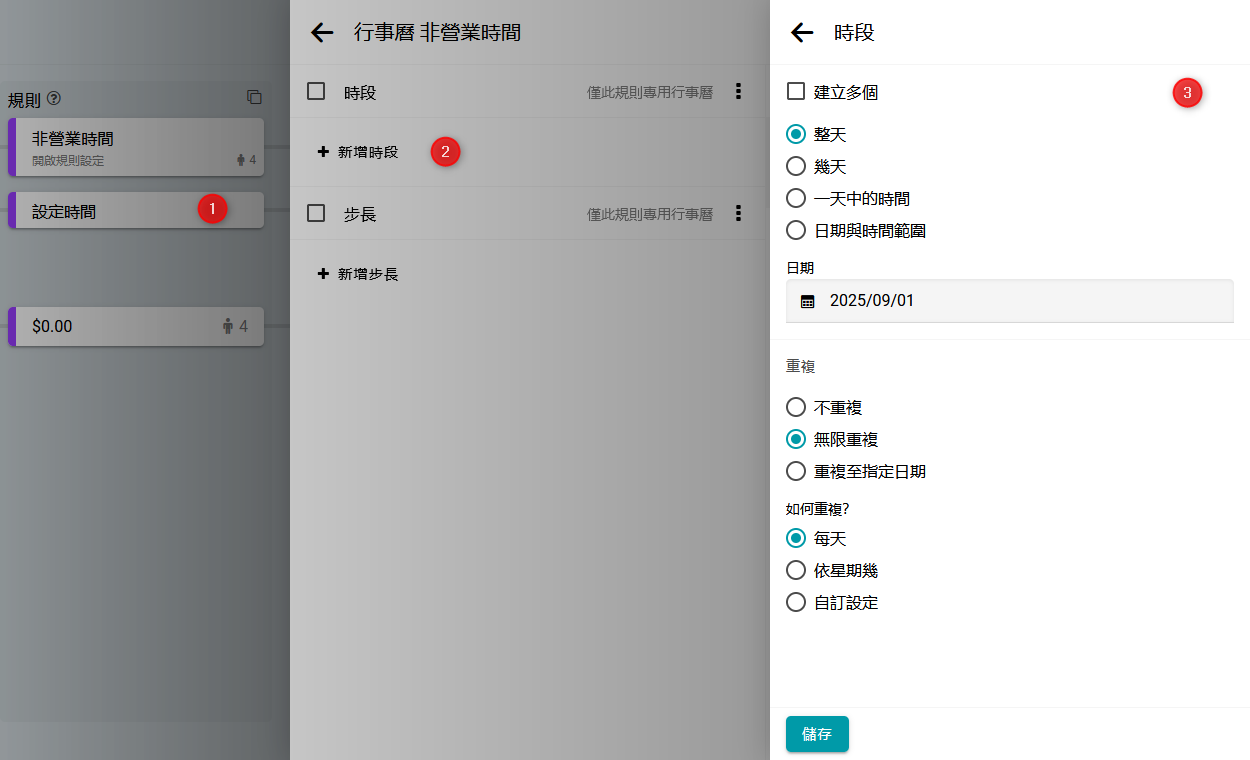Image resolution: width=1250 pixels, height=760 pixels.
Task: Click back arrow in 時段 panel header
Action: [802, 33]
